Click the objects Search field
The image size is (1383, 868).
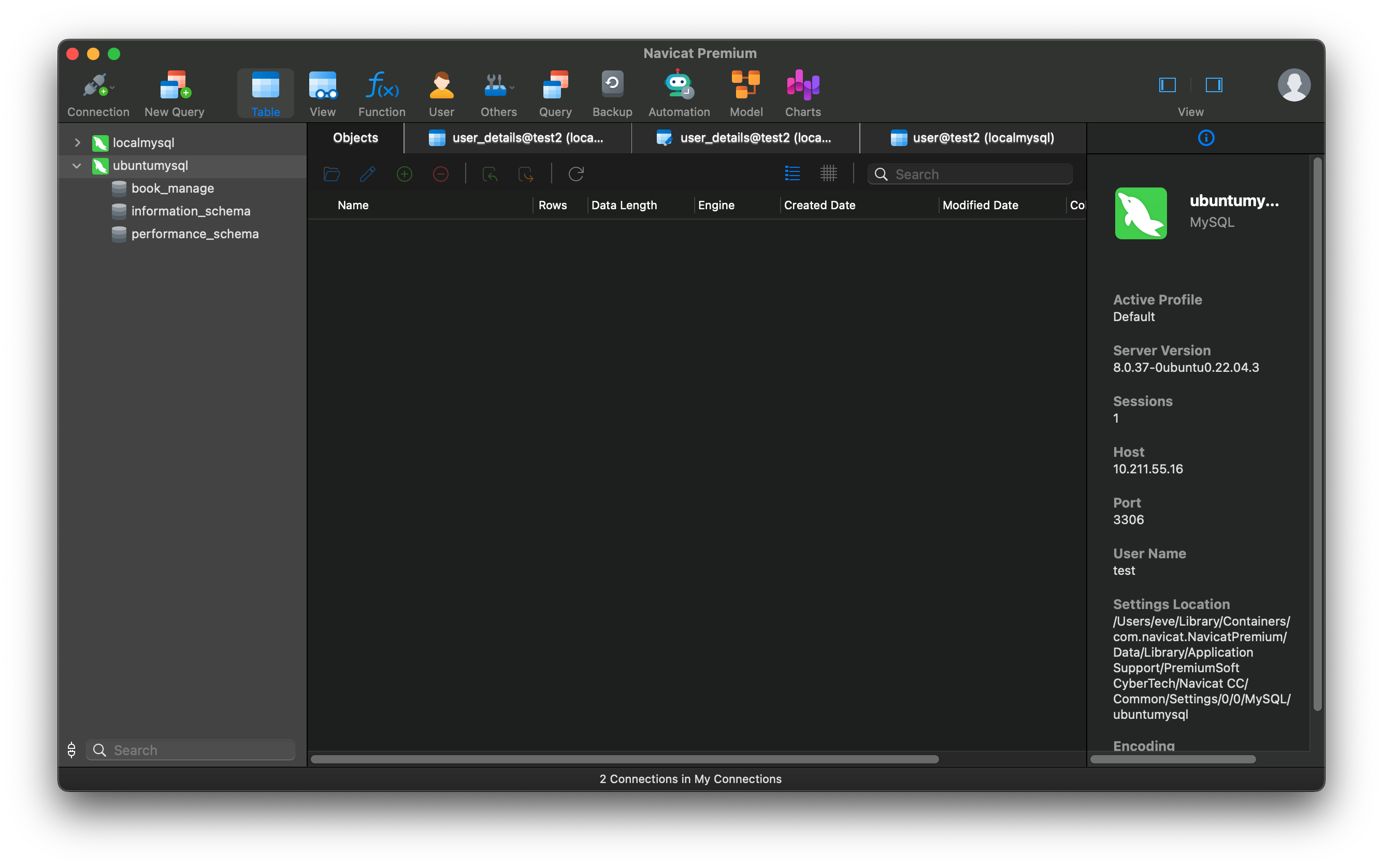[x=970, y=174]
